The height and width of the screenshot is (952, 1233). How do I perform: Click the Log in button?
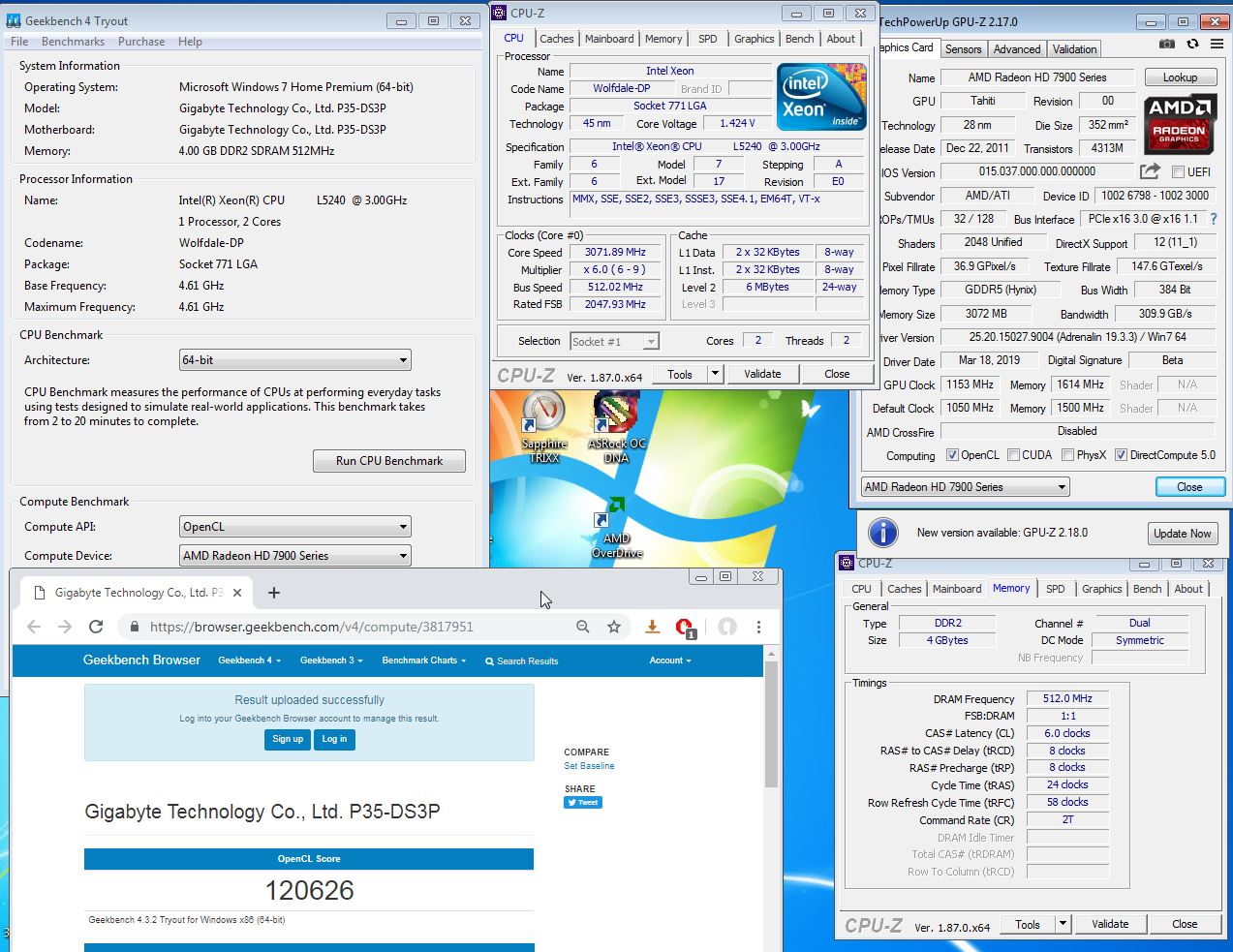[335, 739]
